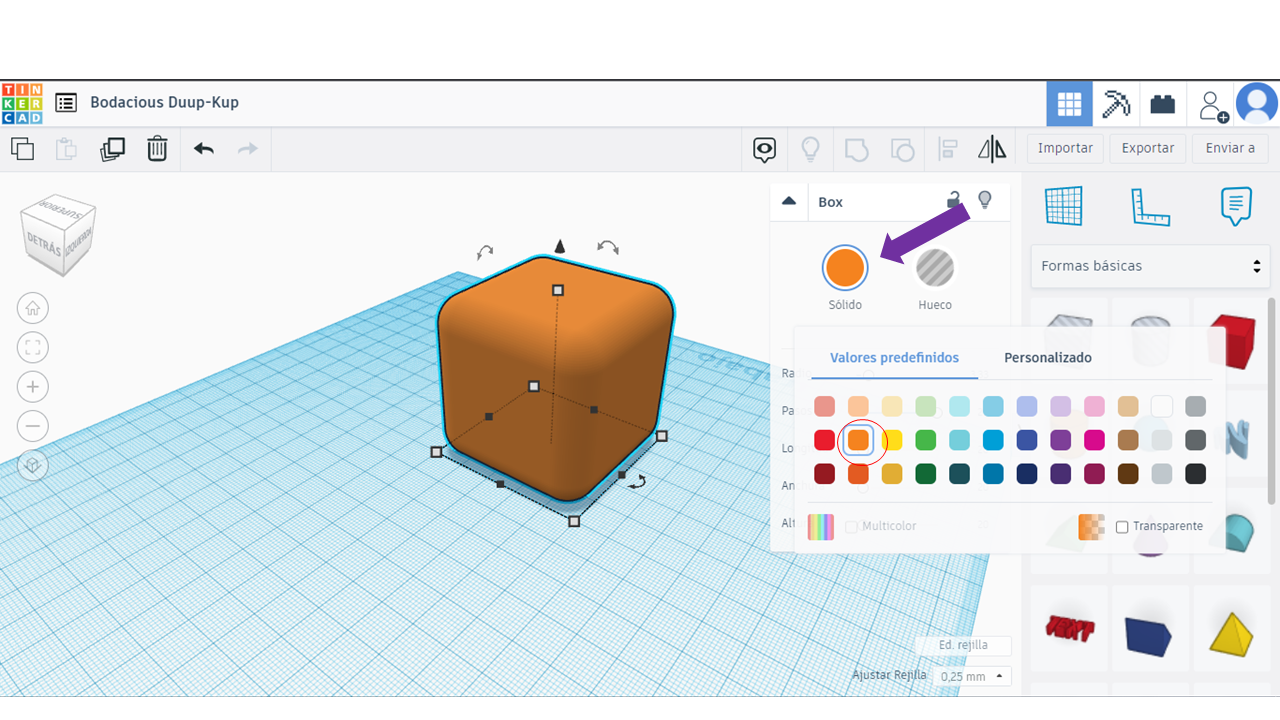
Task: Click the Importar button
Action: tap(1065, 148)
